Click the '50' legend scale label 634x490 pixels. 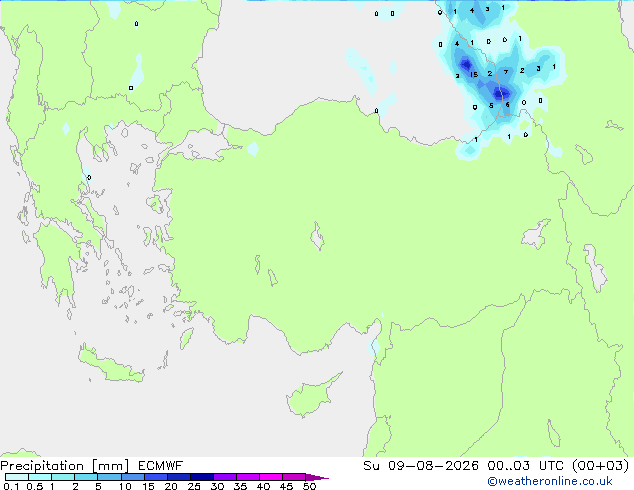tap(309, 486)
